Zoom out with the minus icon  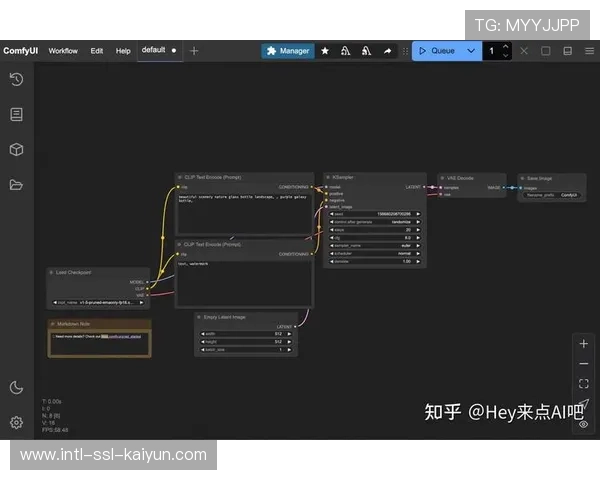pos(584,363)
